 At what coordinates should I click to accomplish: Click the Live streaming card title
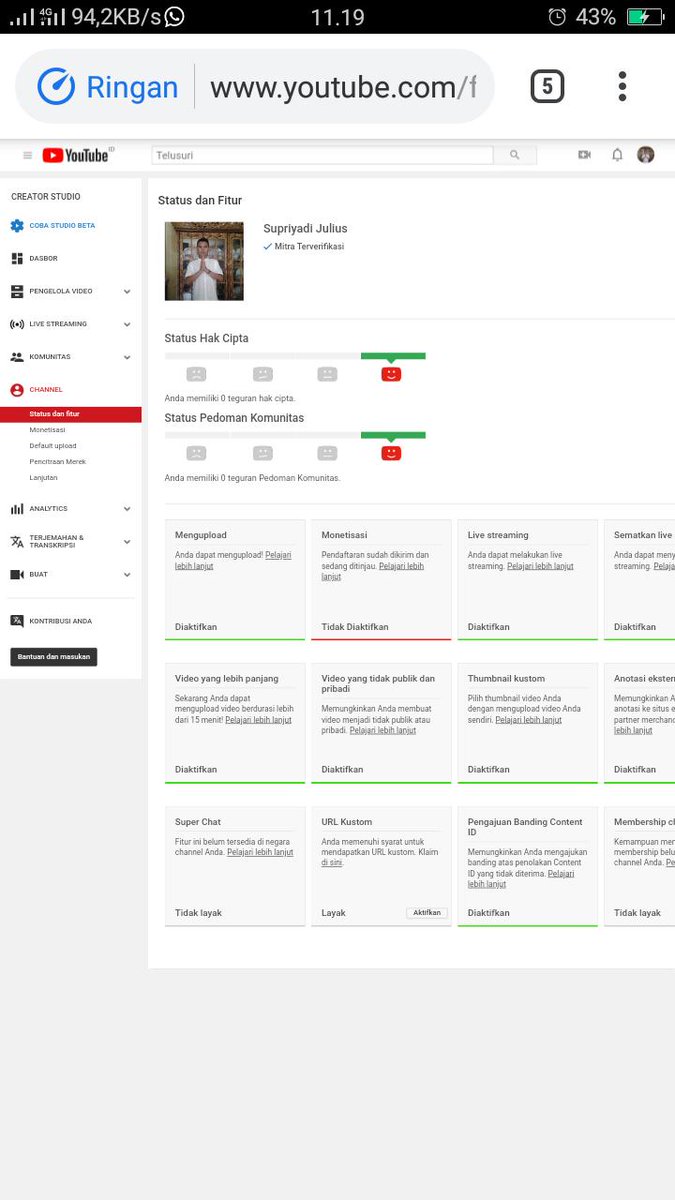point(498,535)
